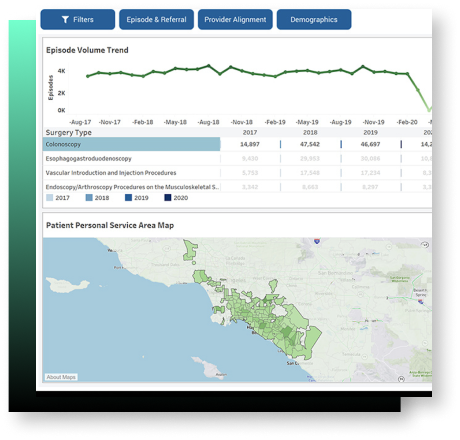Click the Nov-17 axis label
The width and height of the screenshot is (460, 440).
click(110, 122)
